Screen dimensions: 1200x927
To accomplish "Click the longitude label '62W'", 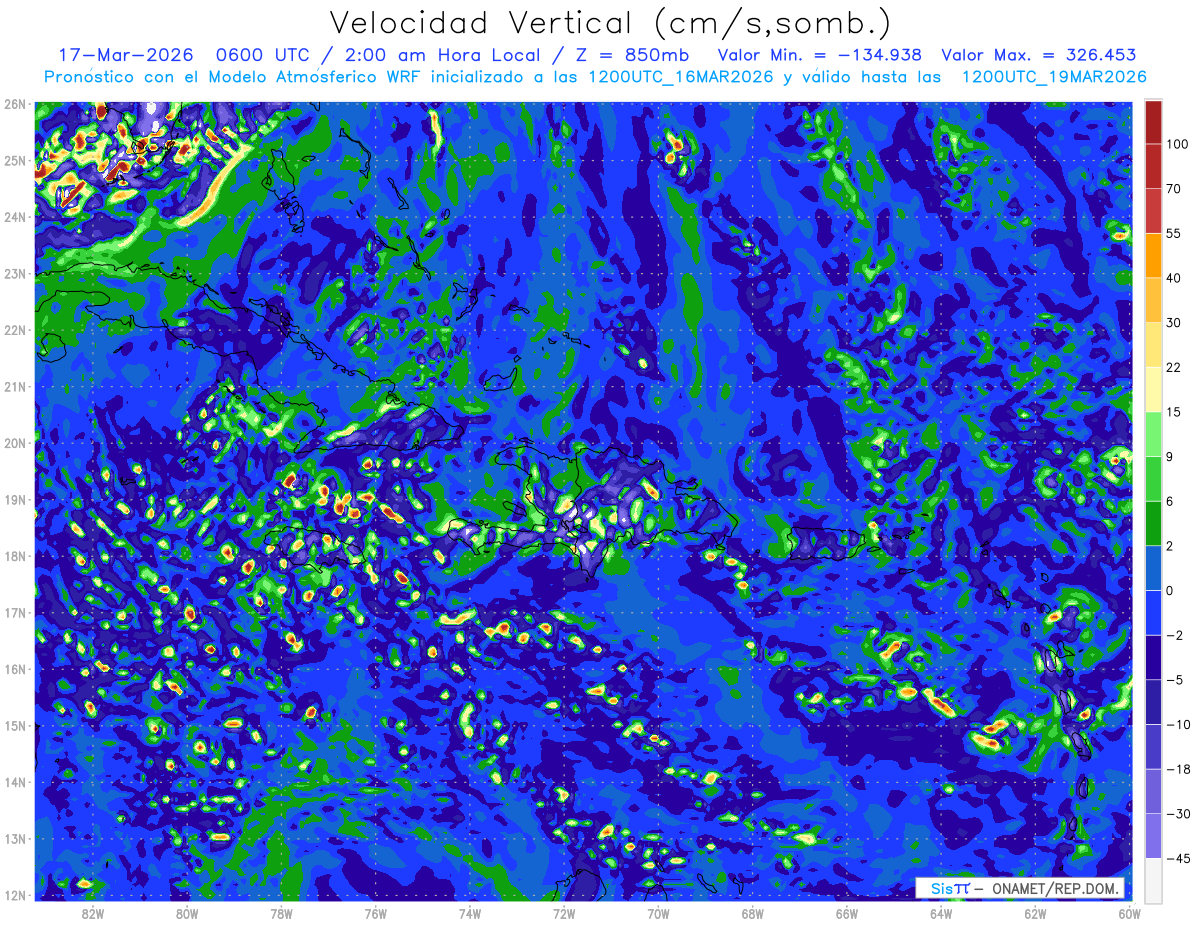I will [x=1035, y=913].
